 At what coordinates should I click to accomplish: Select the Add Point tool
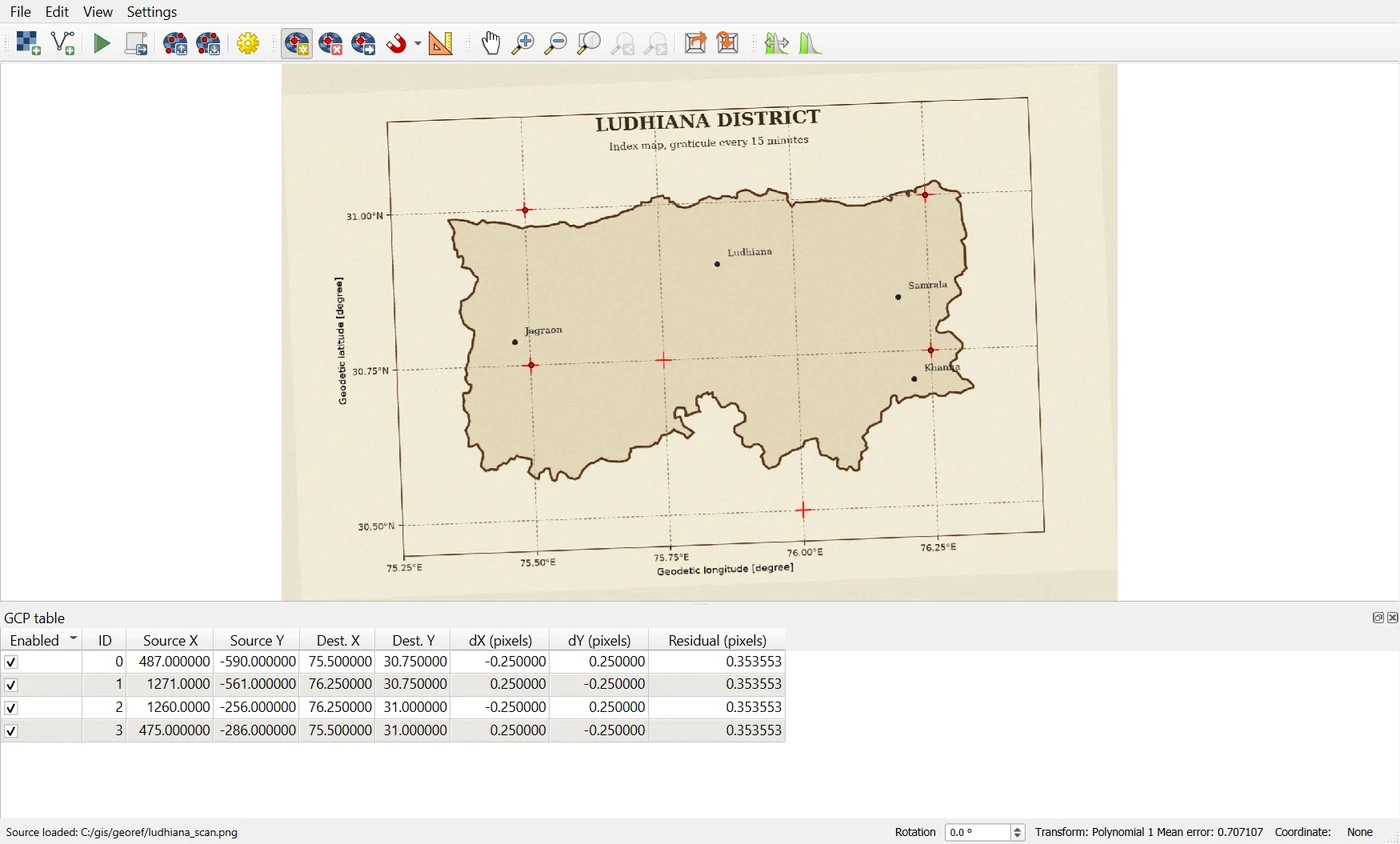[x=297, y=43]
